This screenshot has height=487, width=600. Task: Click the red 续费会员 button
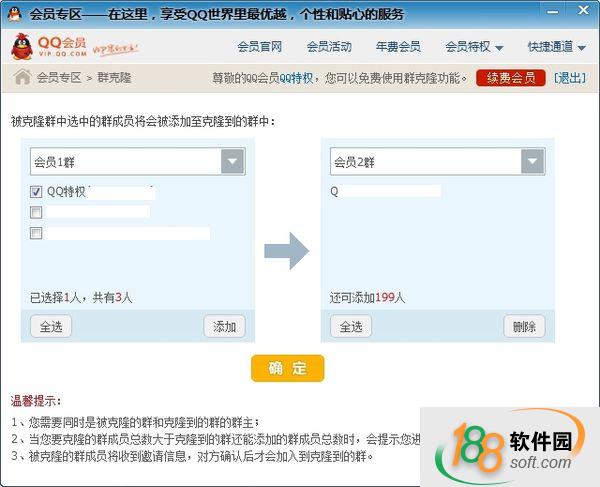click(x=510, y=77)
